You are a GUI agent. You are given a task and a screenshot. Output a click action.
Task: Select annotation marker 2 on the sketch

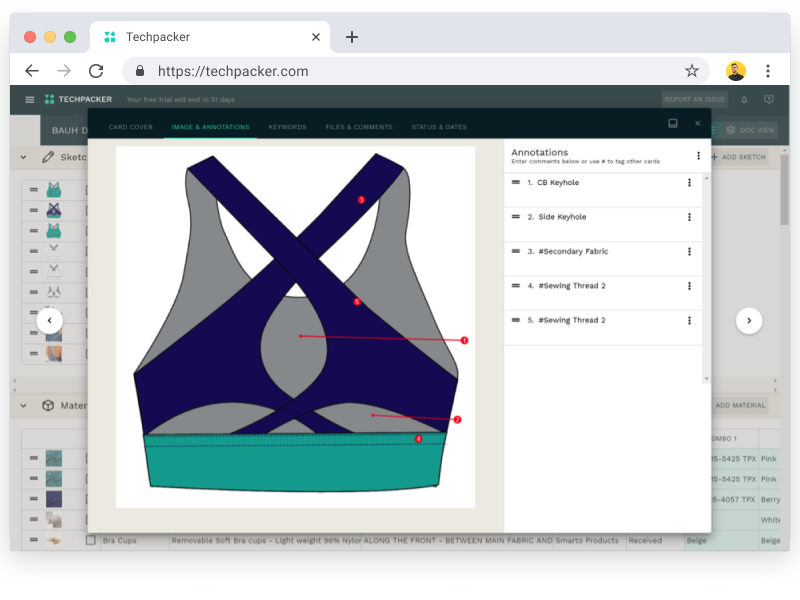tap(457, 419)
